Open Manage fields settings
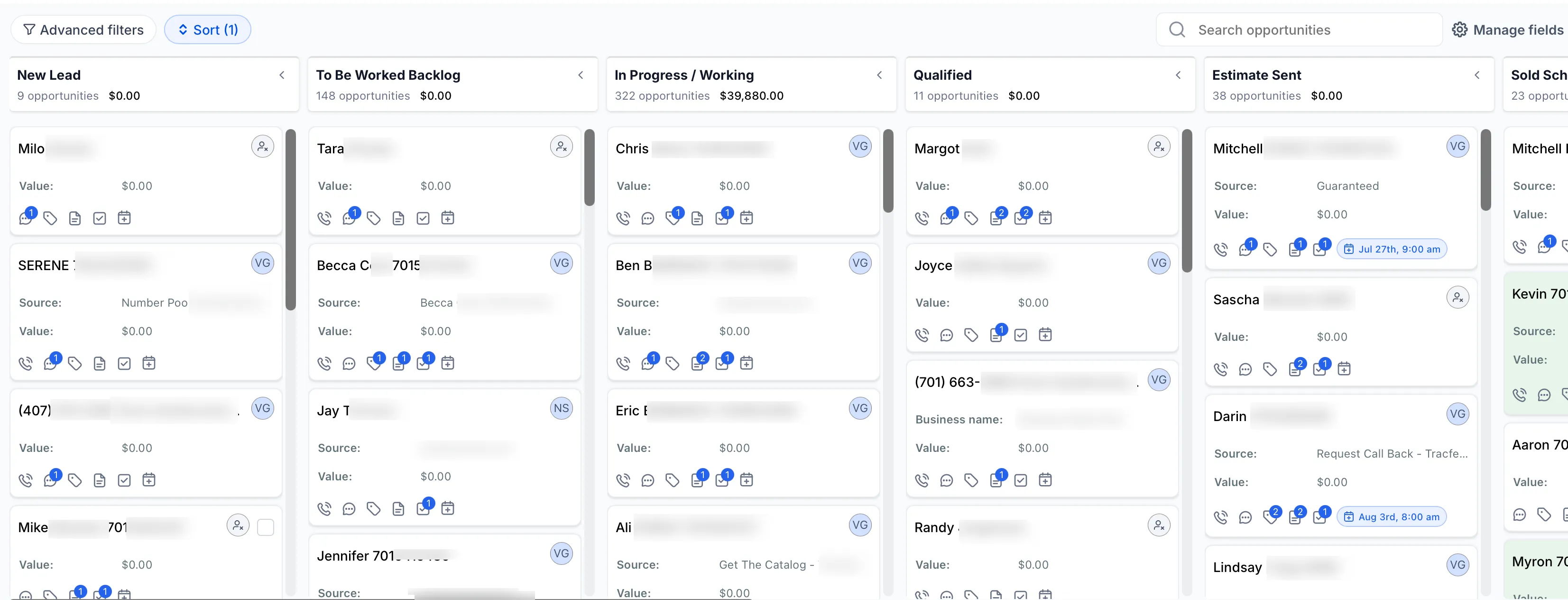1568x600 pixels. click(1507, 30)
